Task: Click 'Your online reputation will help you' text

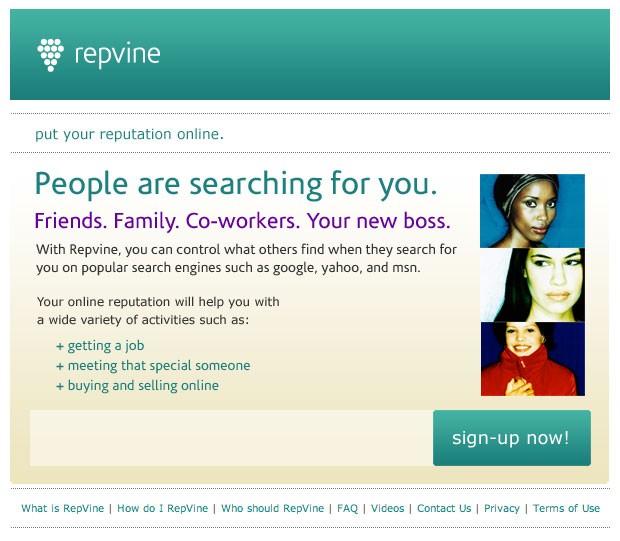Action: point(158,311)
